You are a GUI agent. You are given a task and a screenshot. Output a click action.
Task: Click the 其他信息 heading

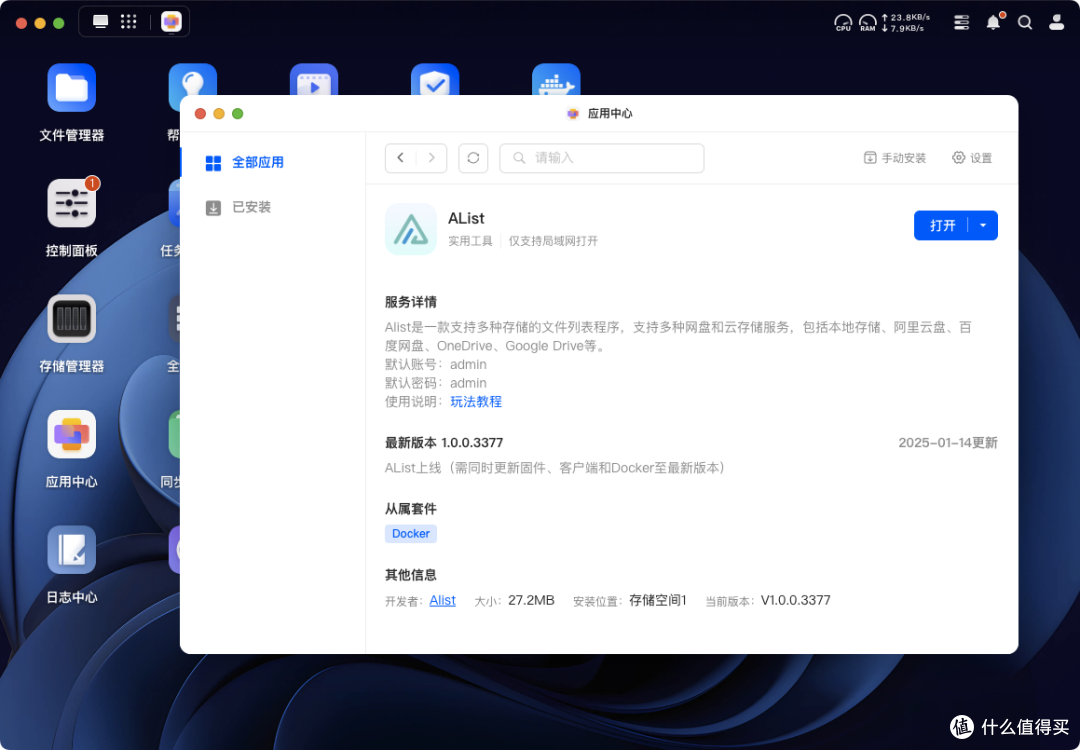411,575
